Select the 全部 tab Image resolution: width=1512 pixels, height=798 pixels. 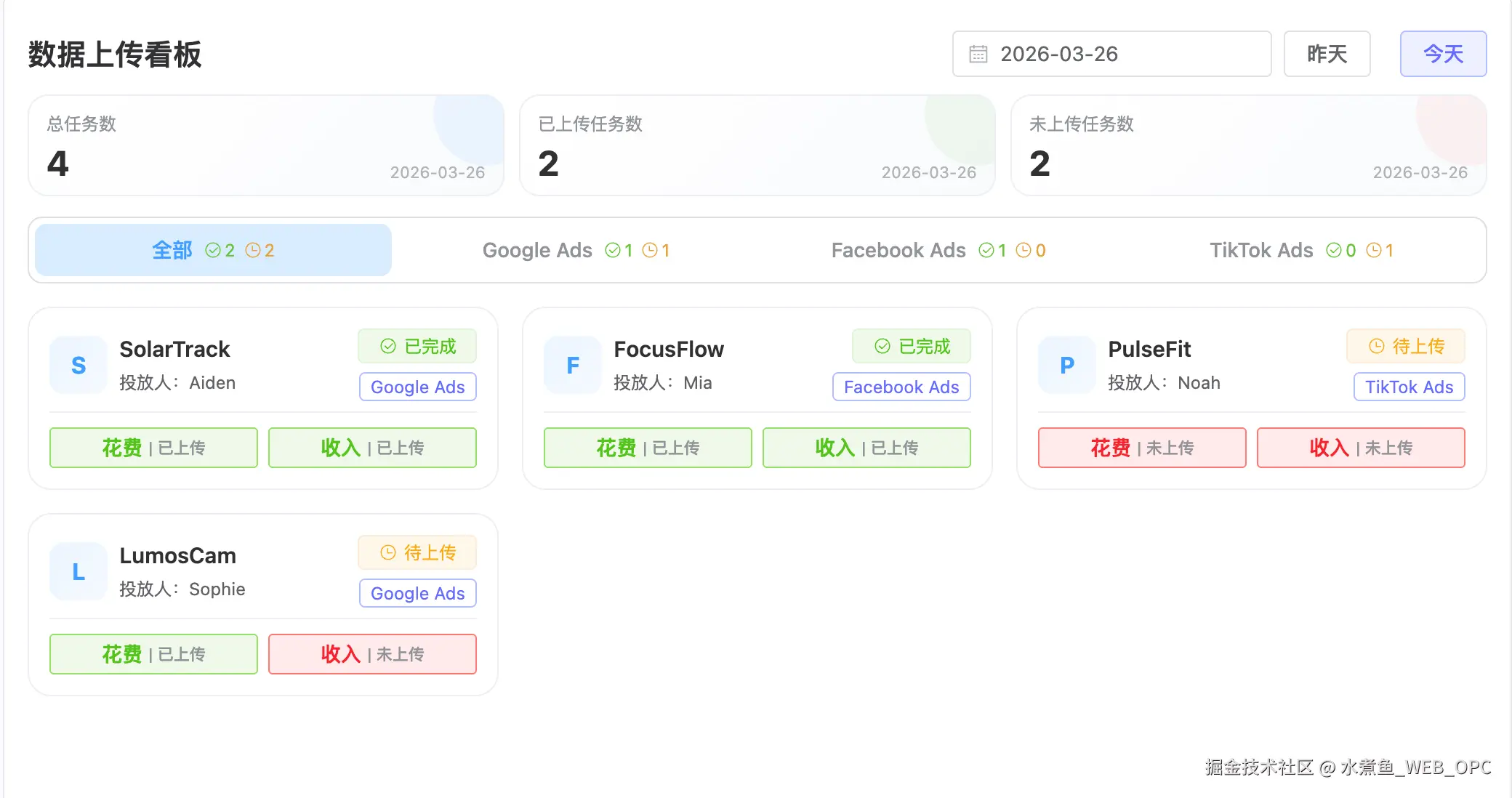(213, 251)
